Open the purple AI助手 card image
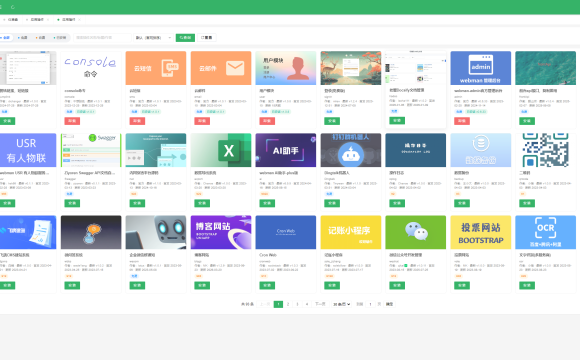 [286, 150]
